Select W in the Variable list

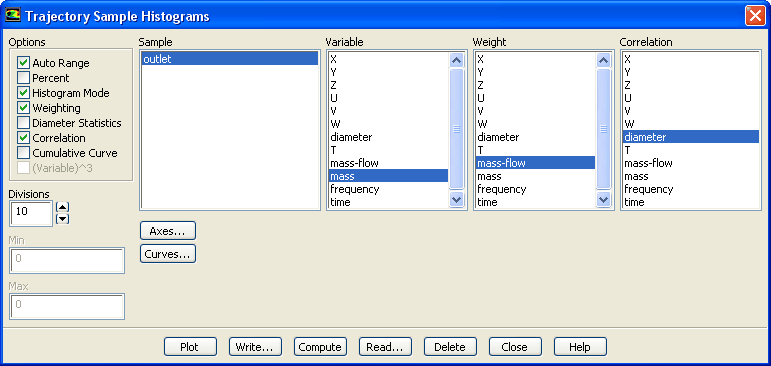point(388,124)
